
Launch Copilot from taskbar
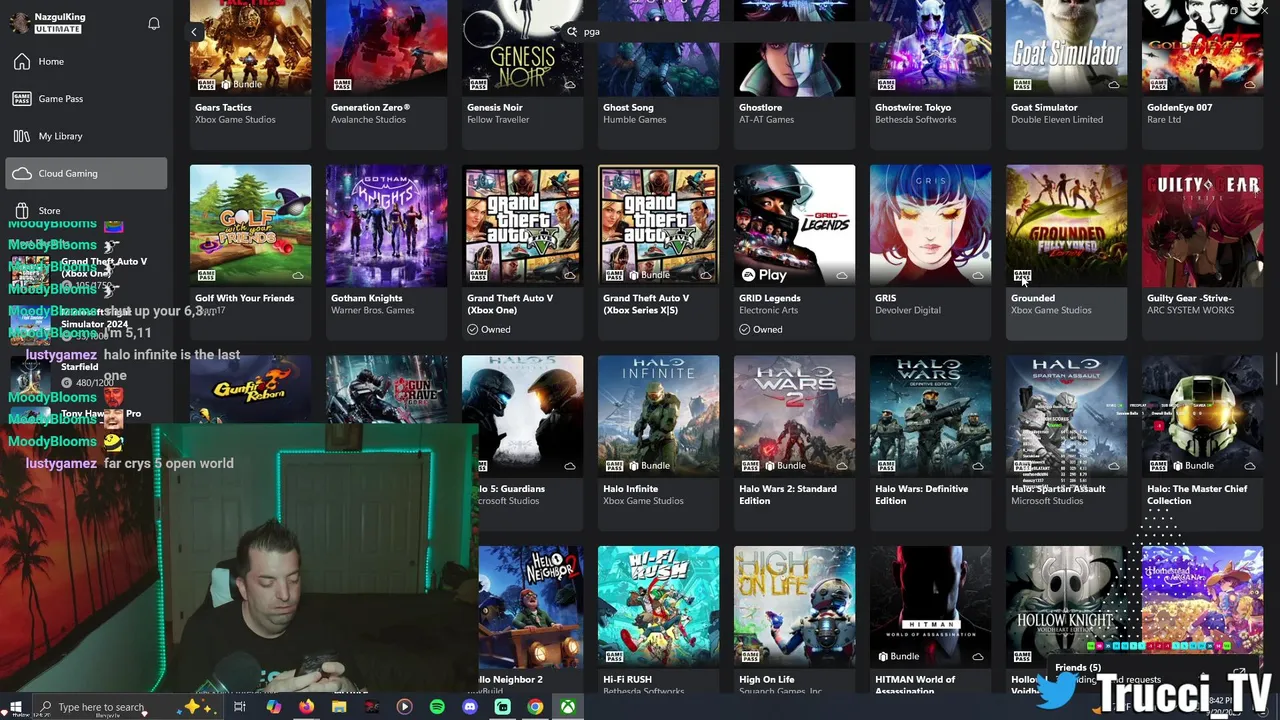coord(273,707)
